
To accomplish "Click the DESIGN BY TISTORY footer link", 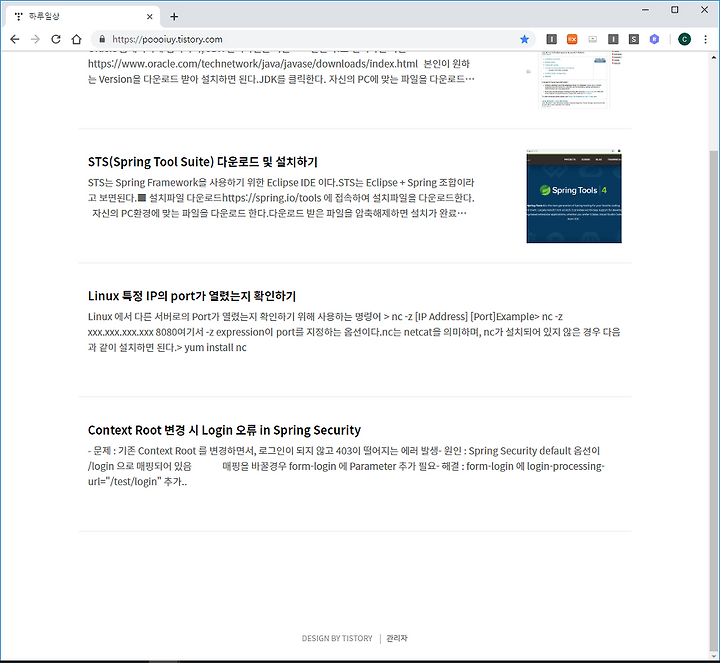I will (337, 638).
